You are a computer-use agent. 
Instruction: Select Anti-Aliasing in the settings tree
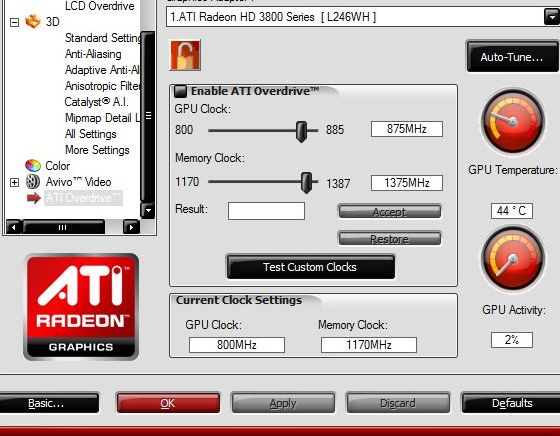coord(93,54)
